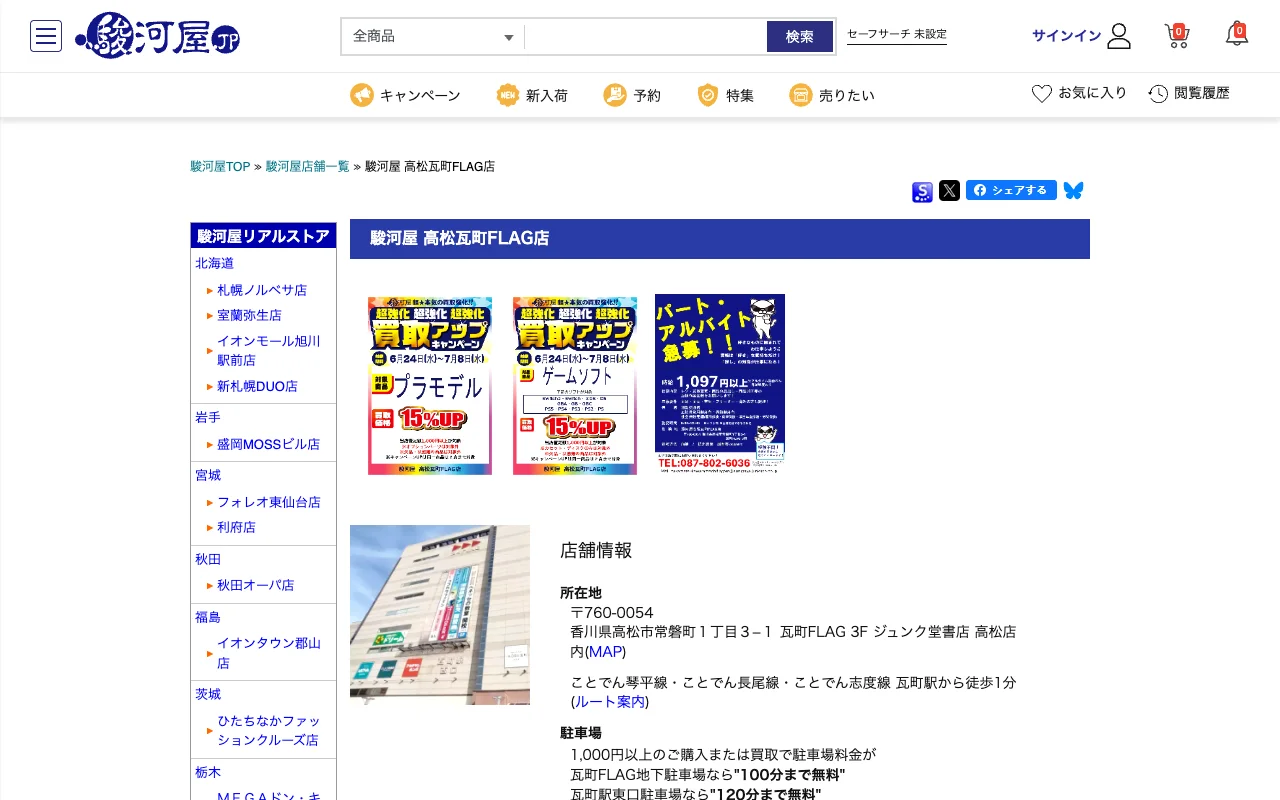Viewport: 1280px width, 800px height.
Task: Go to 駿河屋店舗一覧 breadcrumb
Action: [x=307, y=166]
